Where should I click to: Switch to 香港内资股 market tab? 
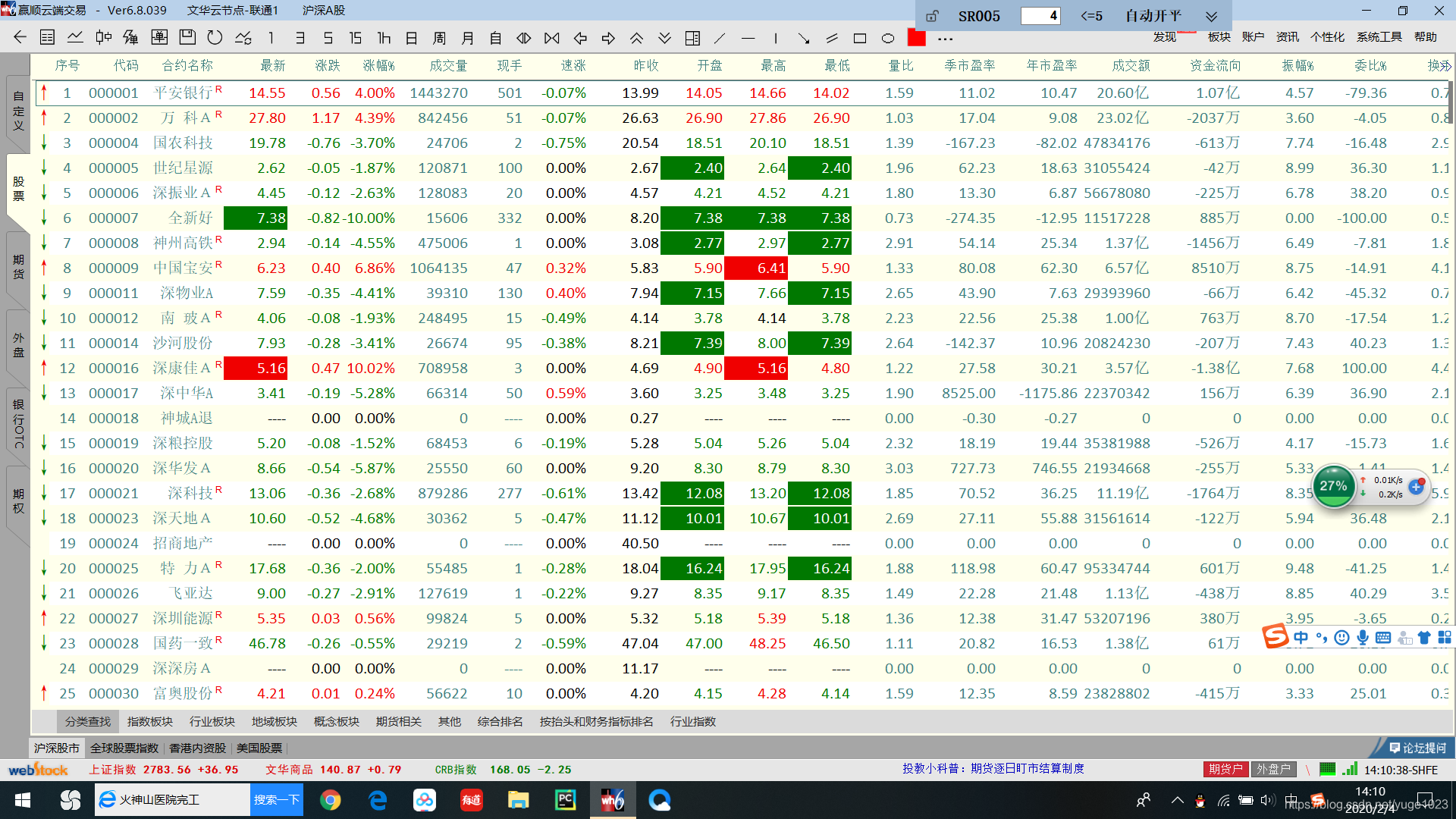[197, 748]
